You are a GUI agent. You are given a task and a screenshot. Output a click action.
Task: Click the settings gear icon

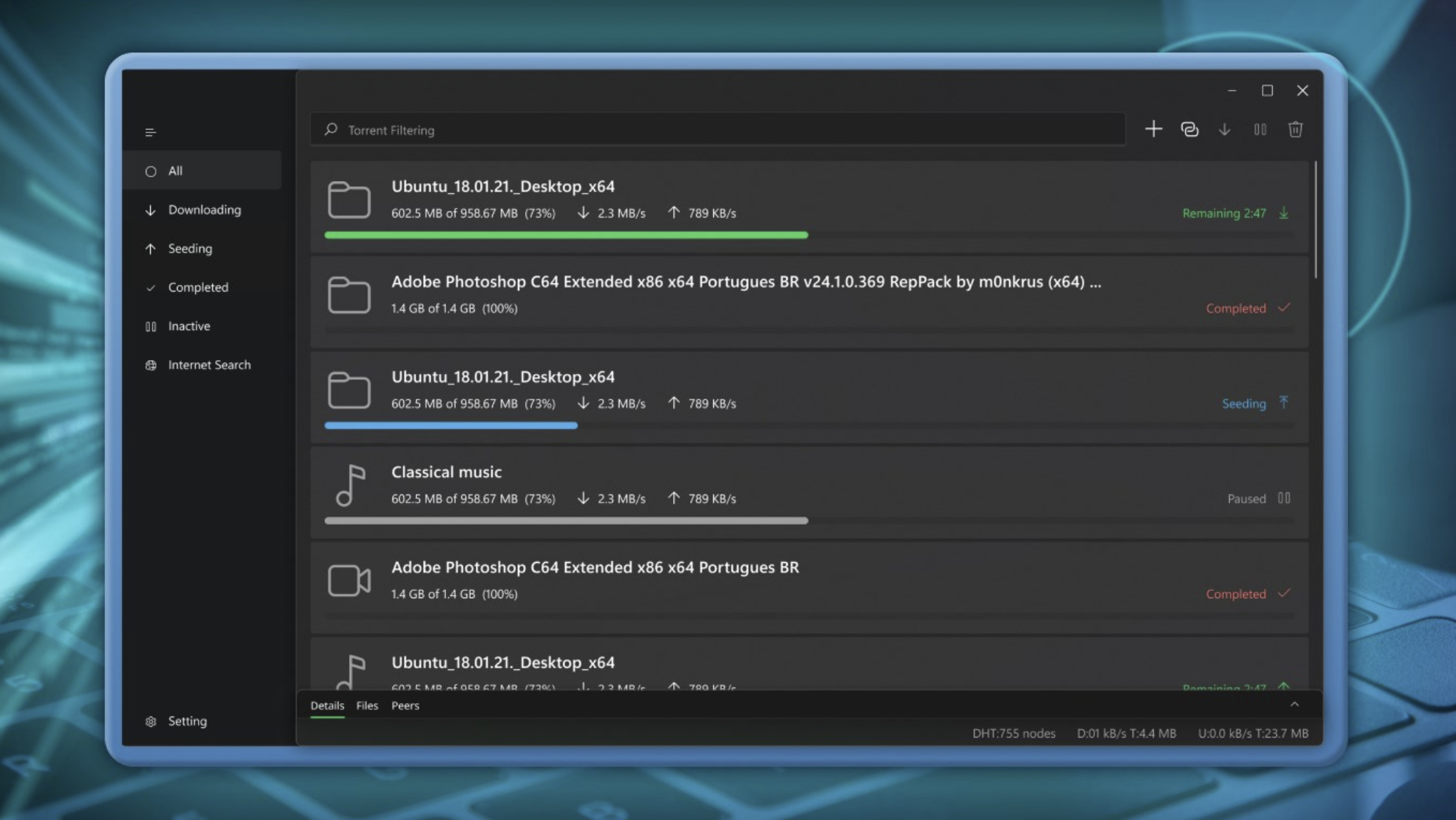tap(151, 721)
